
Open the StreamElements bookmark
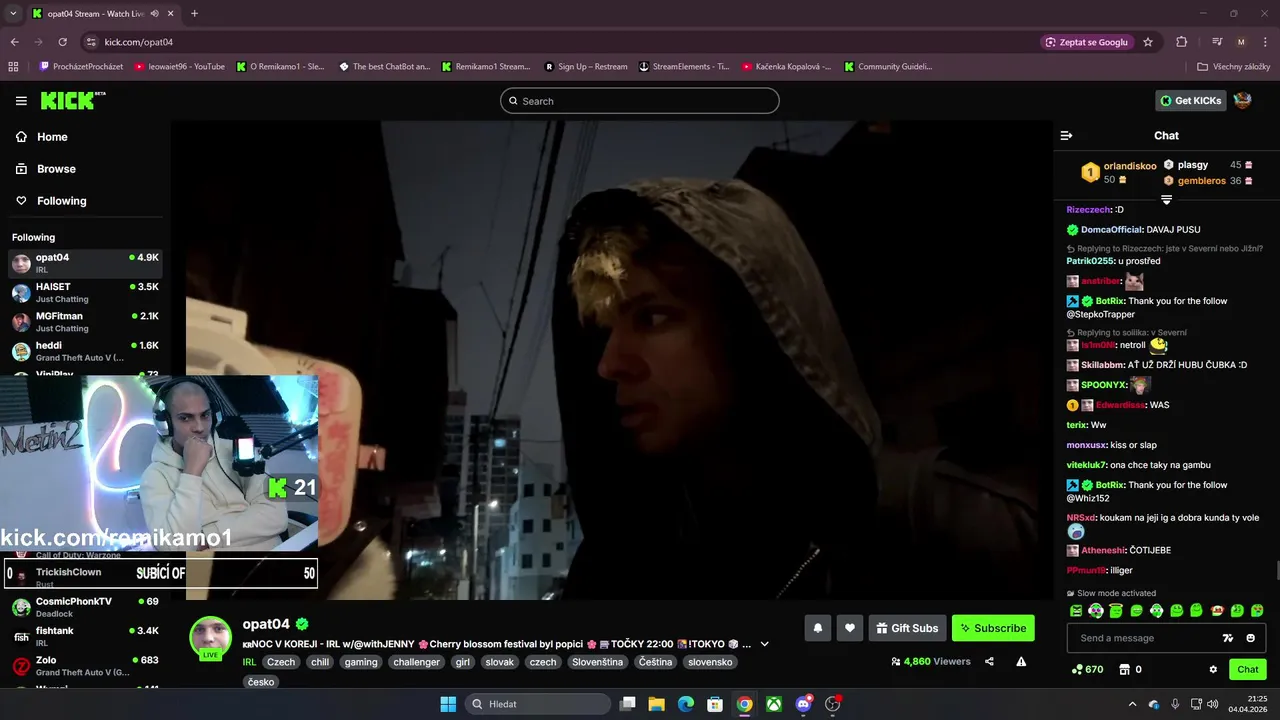[x=683, y=67]
